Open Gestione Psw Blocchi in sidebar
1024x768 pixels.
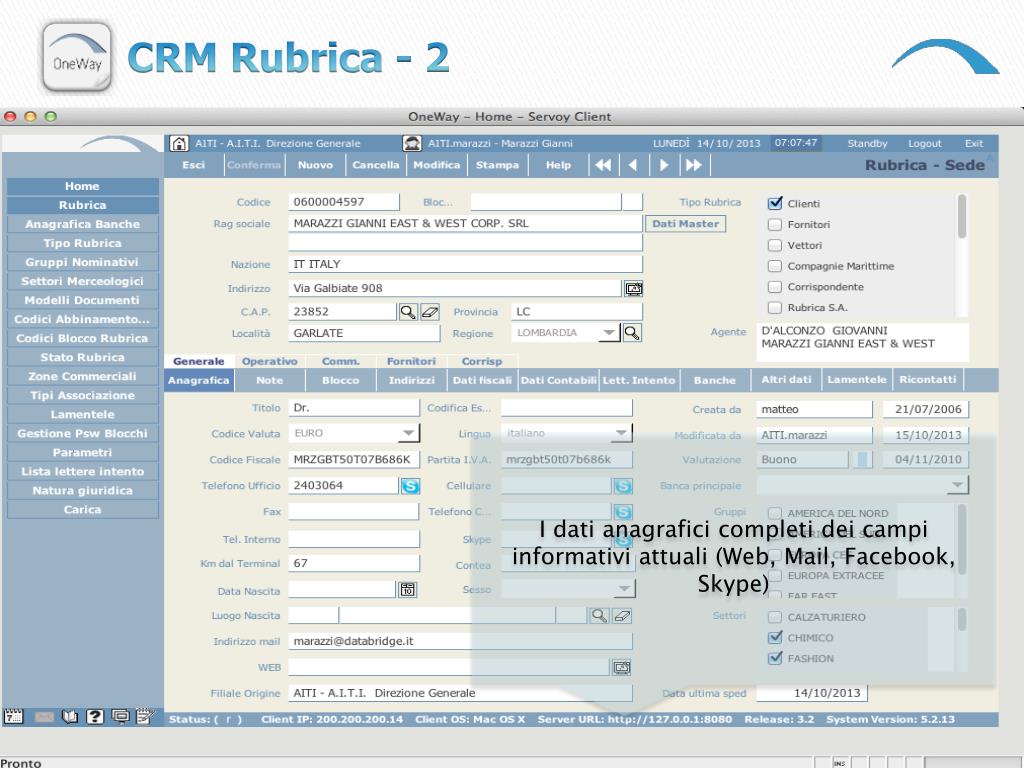click(82, 433)
